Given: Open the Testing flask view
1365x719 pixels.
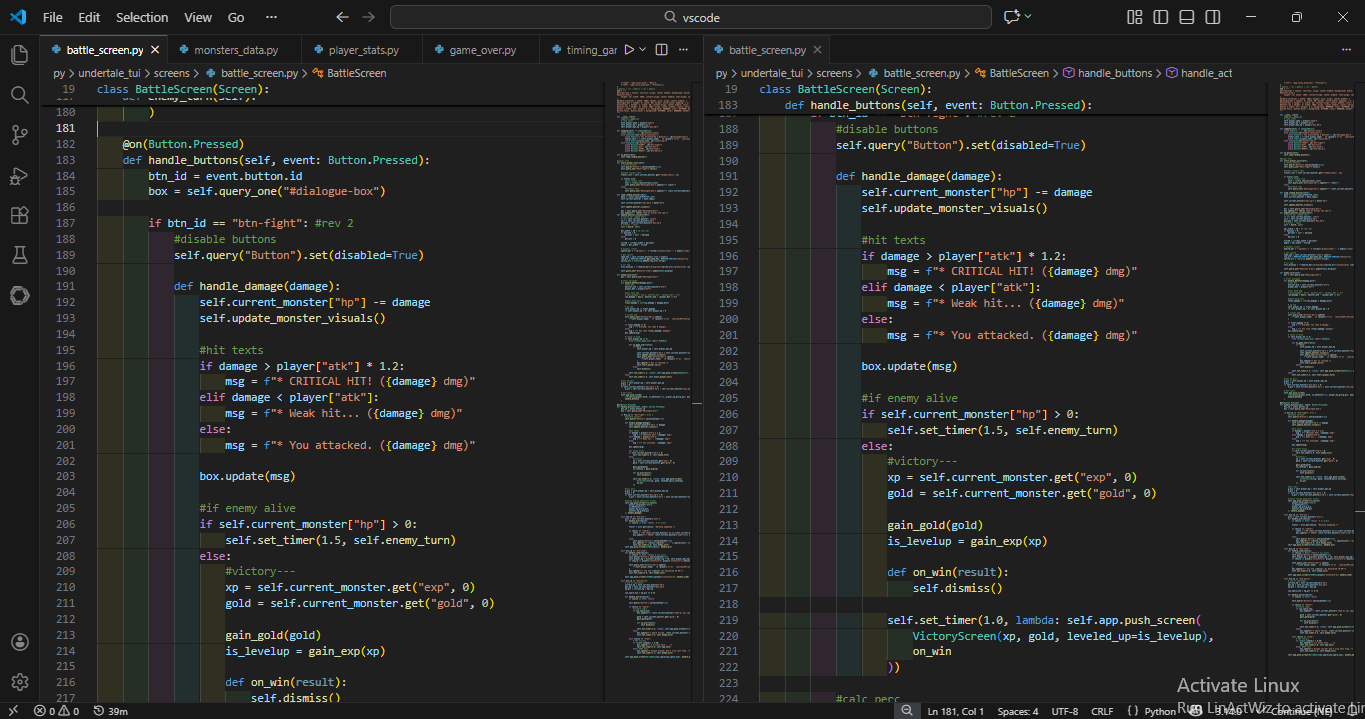Looking at the screenshot, I should (19, 255).
